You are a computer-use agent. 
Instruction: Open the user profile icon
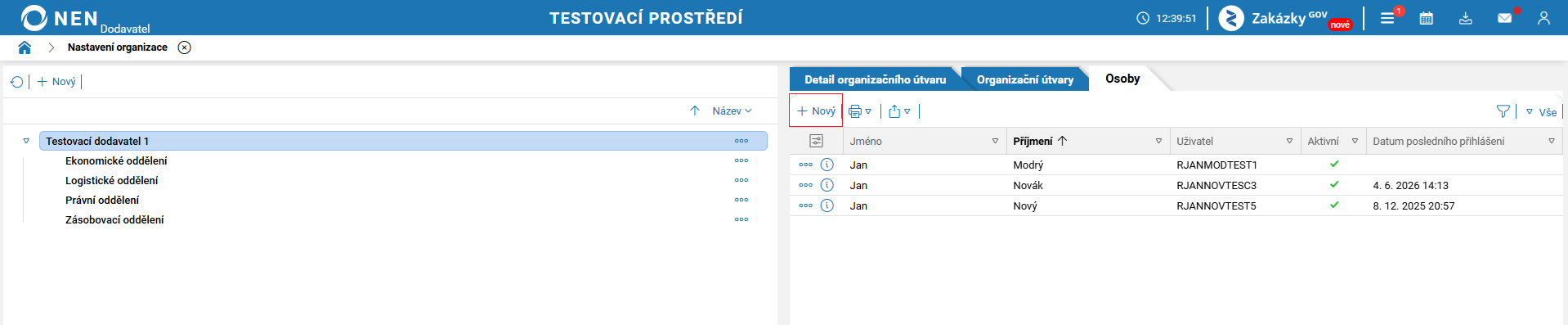1543,18
